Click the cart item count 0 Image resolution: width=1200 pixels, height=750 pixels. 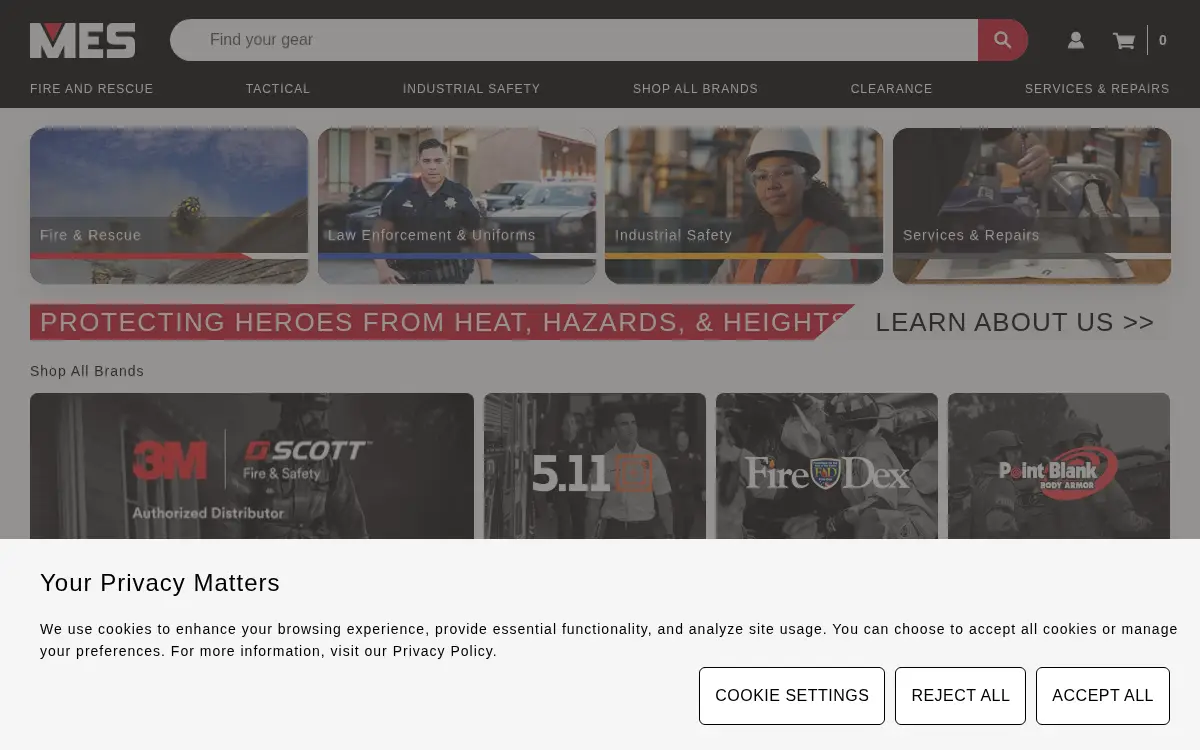[1162, 41]
